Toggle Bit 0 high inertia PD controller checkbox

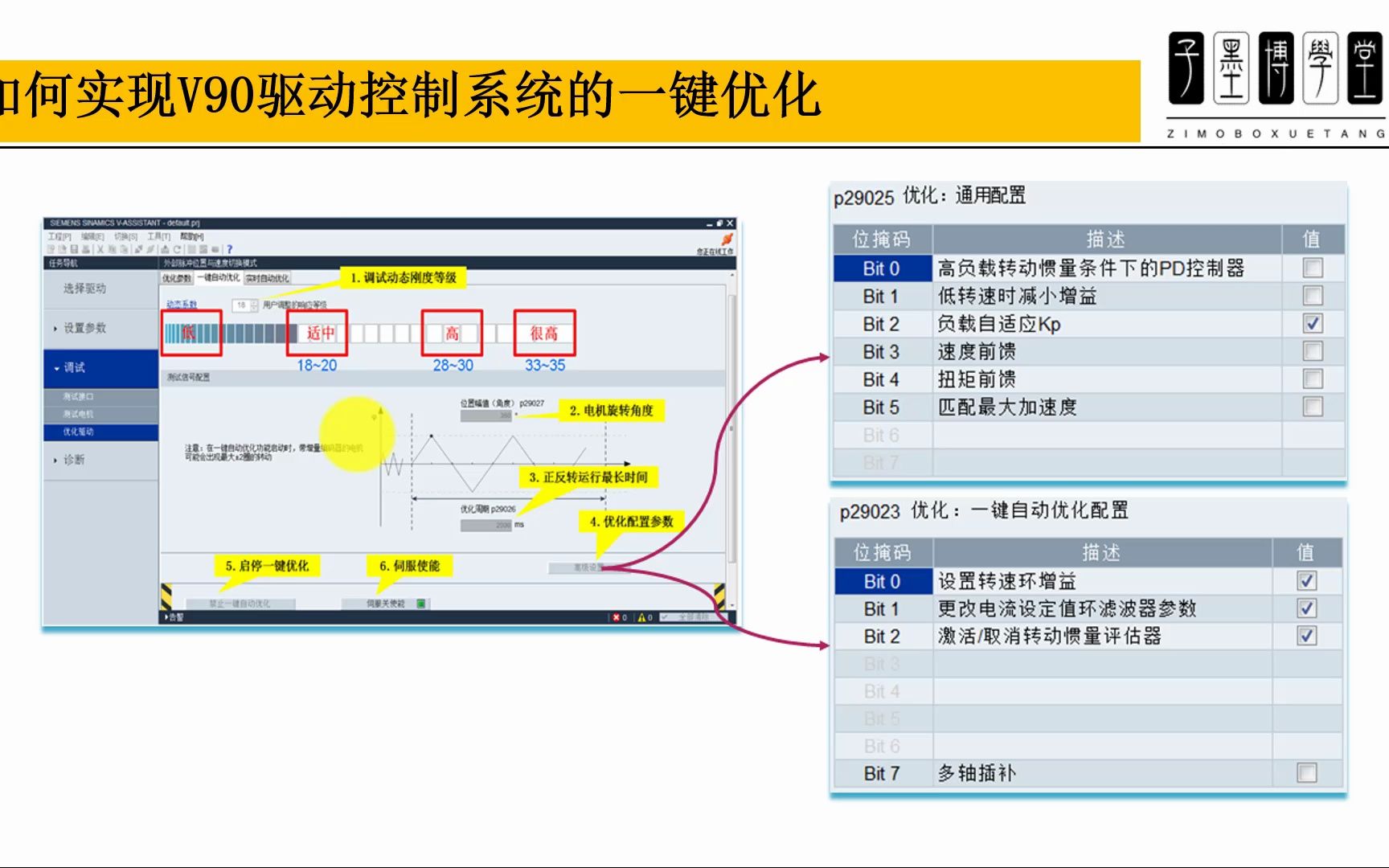coord(1313,268)
